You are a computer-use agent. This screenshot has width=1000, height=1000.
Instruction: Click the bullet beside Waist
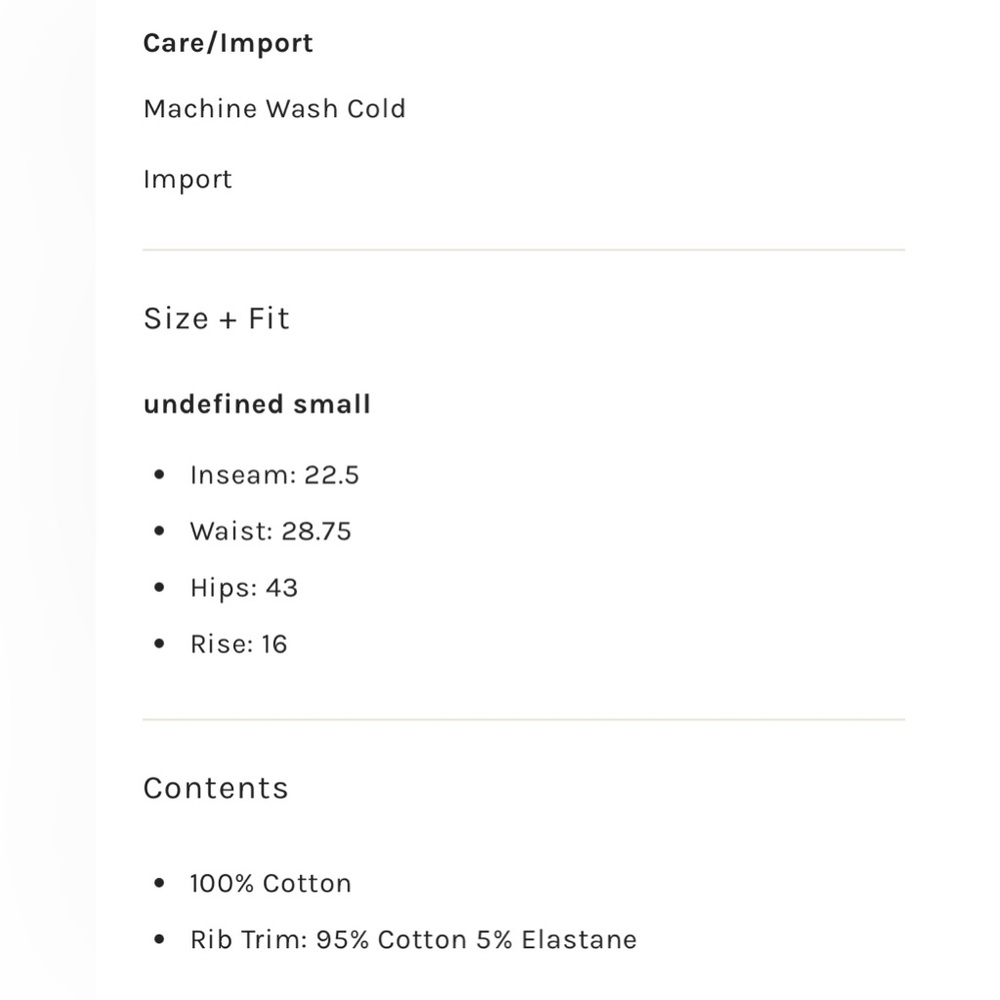click(x=159, y=531)
